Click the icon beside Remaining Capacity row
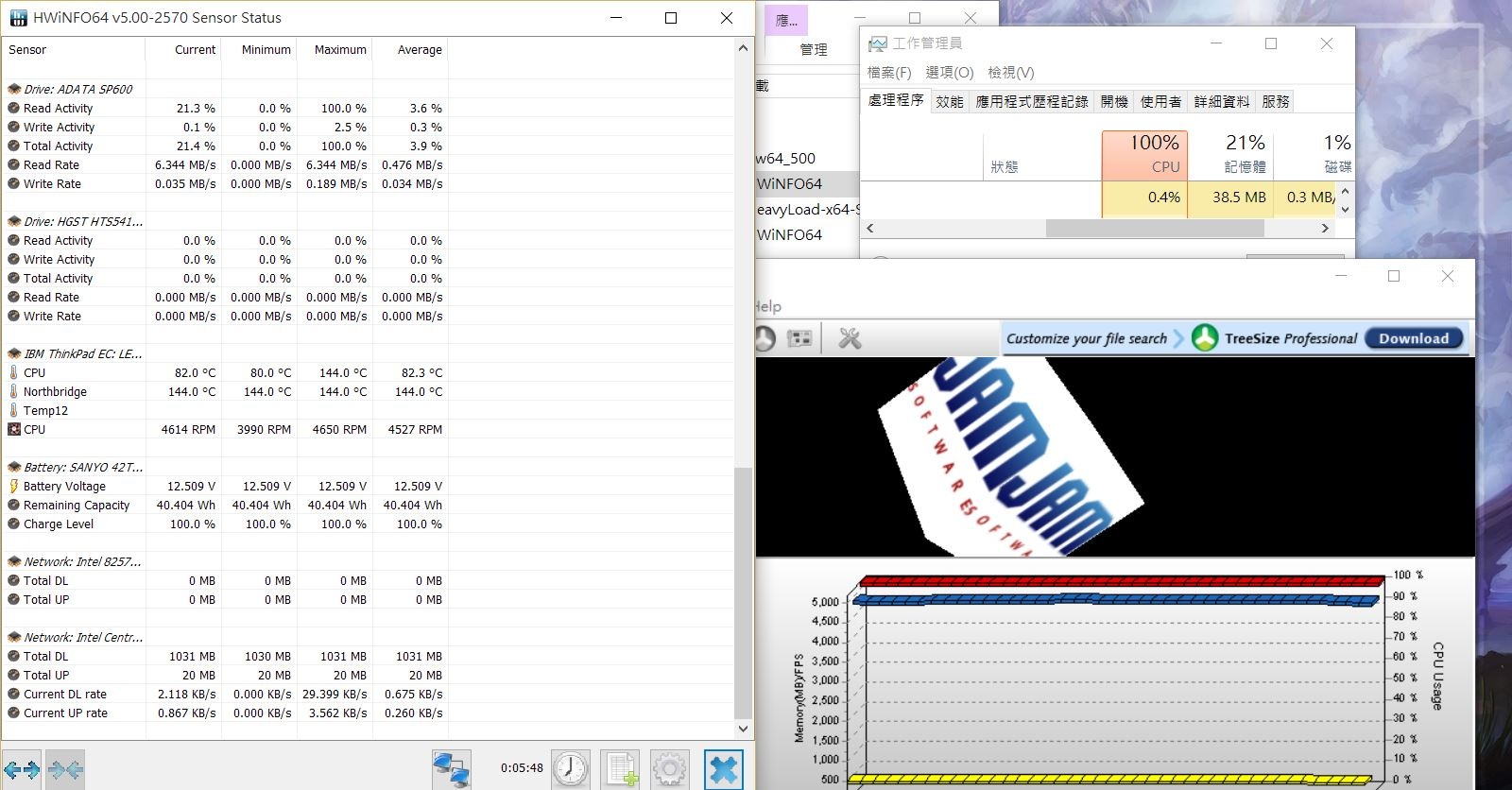Screen dimensions: 1512x790 pos(13,505)
